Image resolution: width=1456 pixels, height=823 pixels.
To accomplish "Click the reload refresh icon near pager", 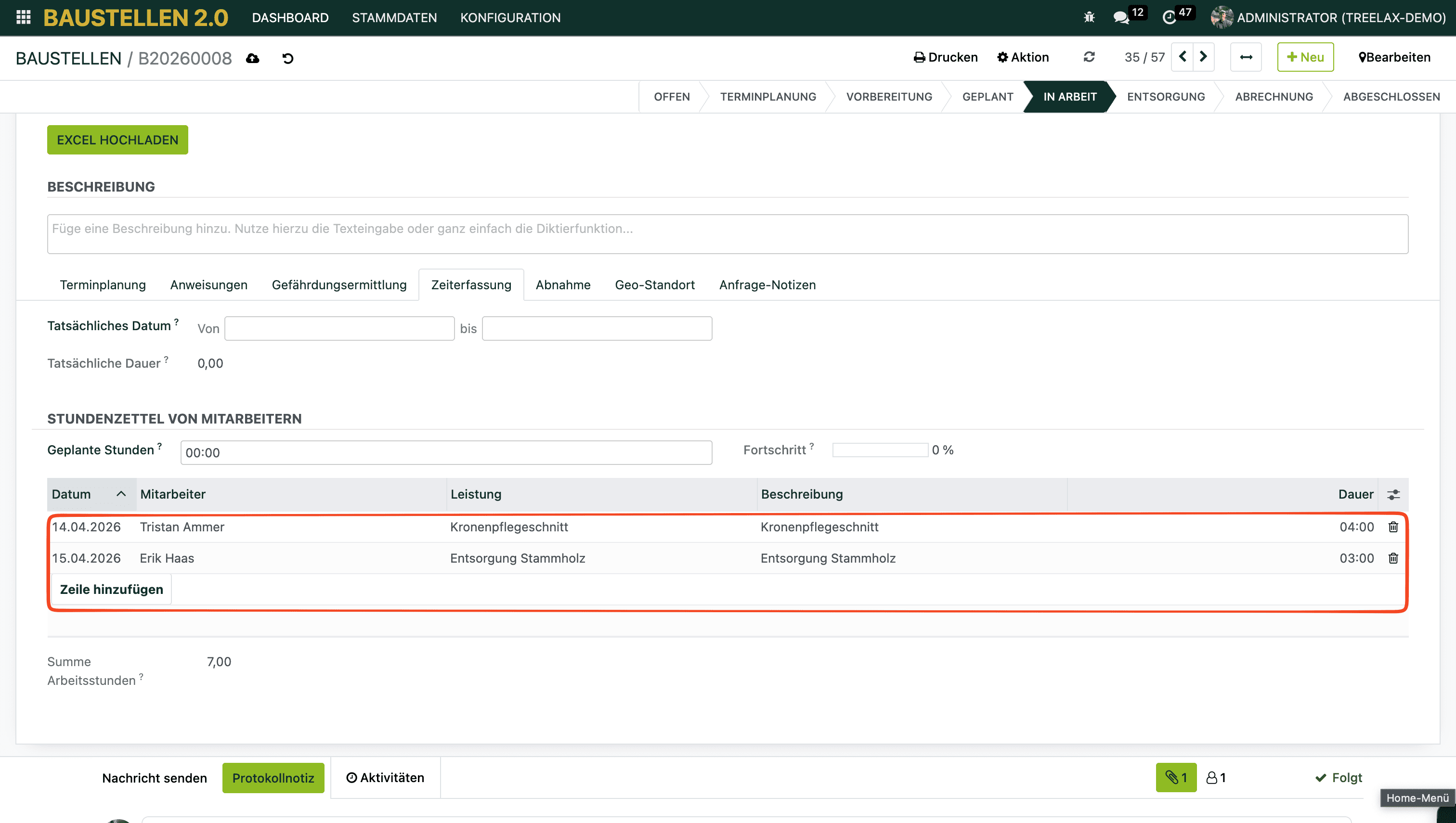I will pos(1089,57).
